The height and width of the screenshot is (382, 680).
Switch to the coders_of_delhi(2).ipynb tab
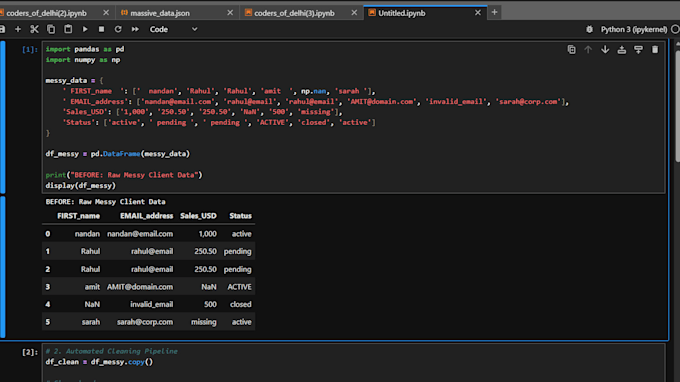[x=46, y=13]
